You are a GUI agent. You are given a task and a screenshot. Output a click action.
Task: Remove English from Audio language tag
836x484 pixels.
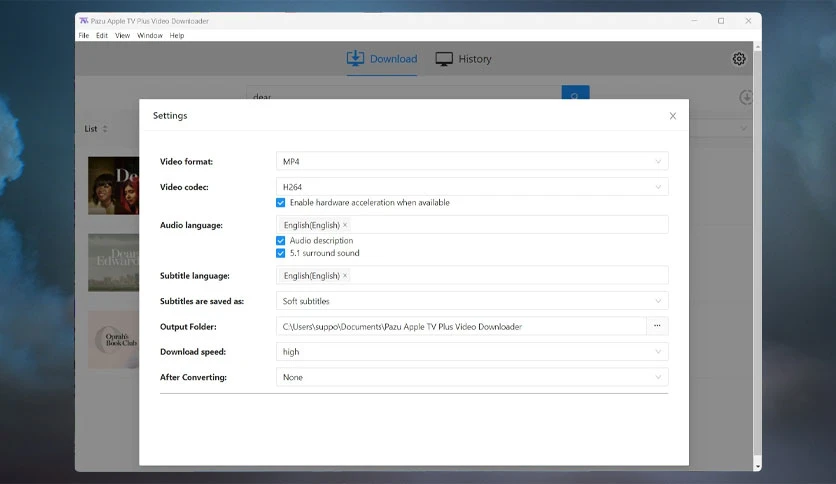pos(345,225)
